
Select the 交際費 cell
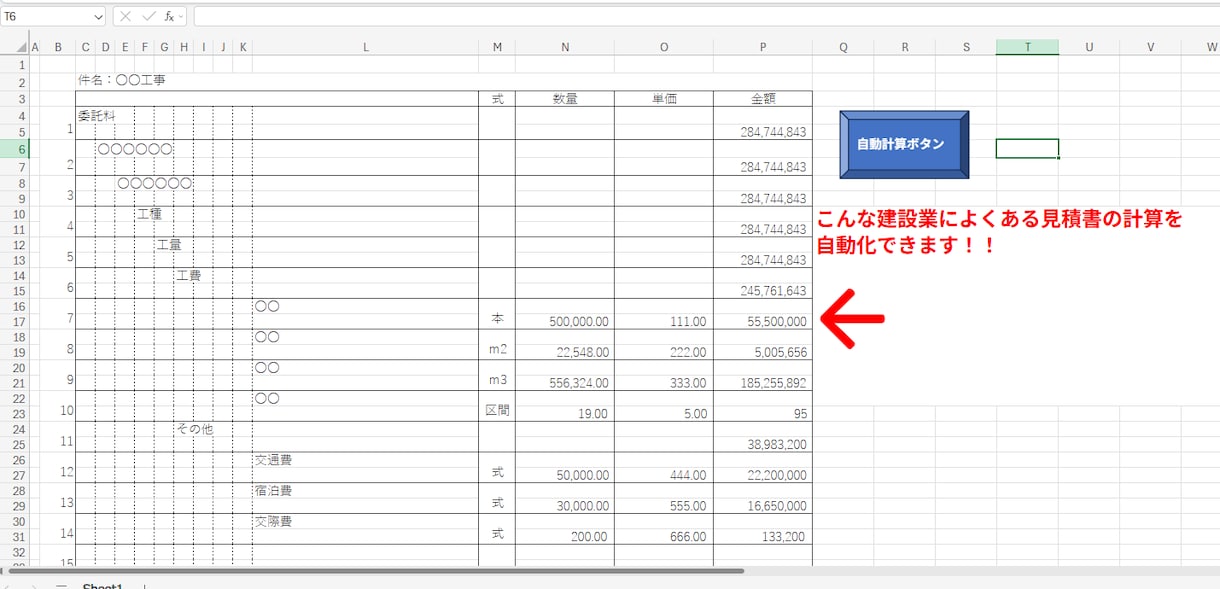tap(272, 521)
